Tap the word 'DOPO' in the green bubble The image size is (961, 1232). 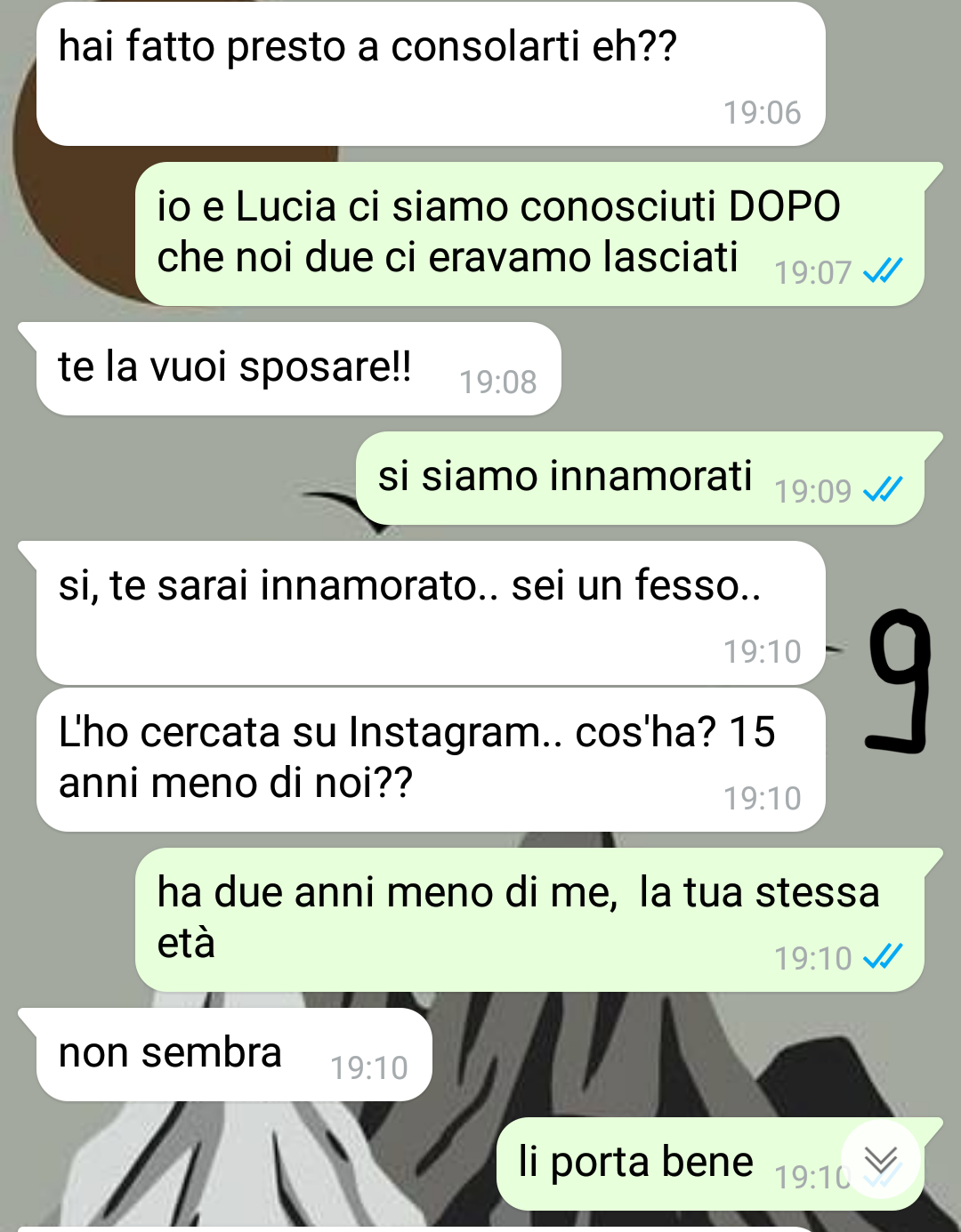785,207
